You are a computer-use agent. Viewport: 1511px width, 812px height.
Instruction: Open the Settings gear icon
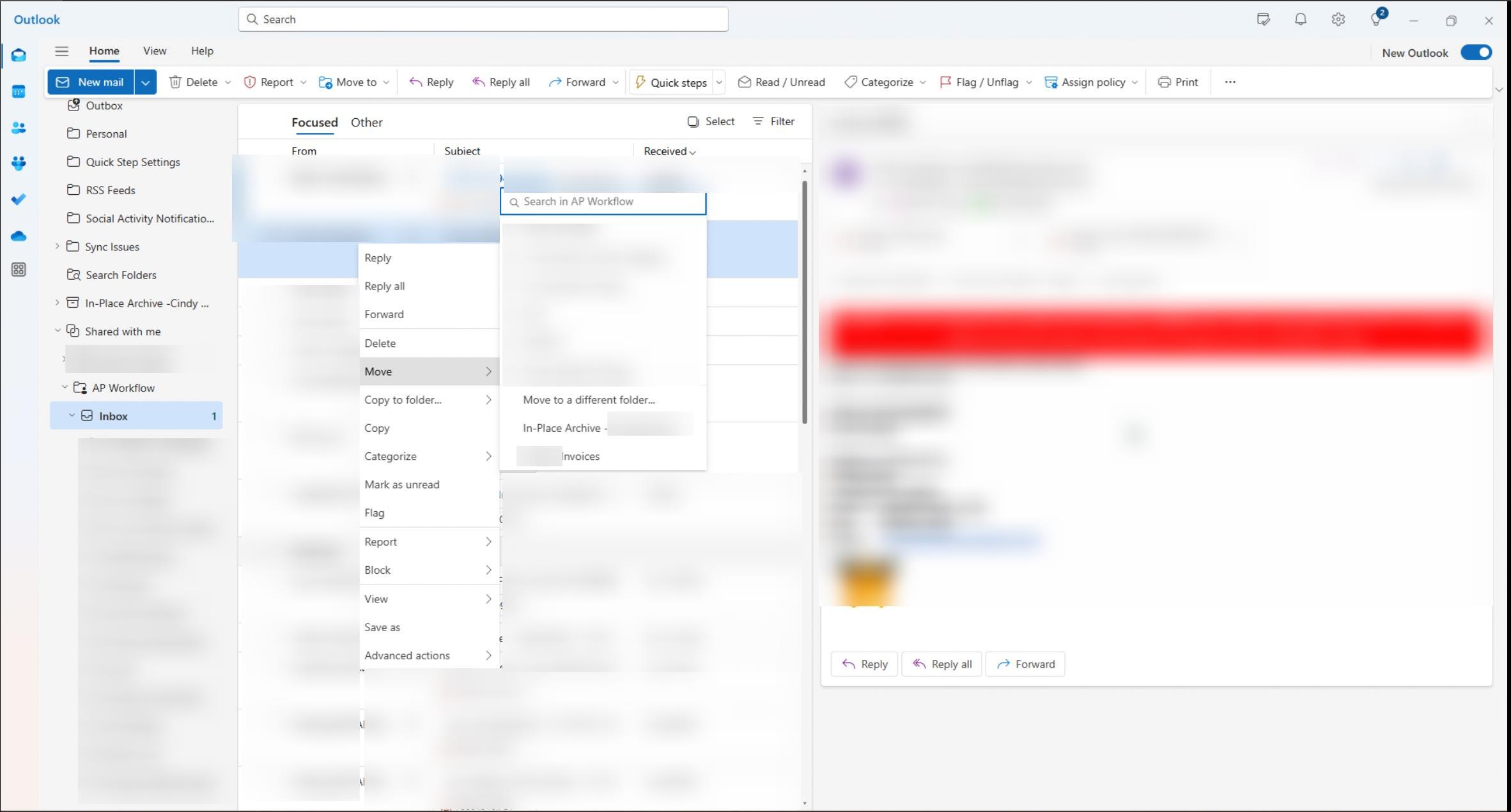coord(1338,19)
